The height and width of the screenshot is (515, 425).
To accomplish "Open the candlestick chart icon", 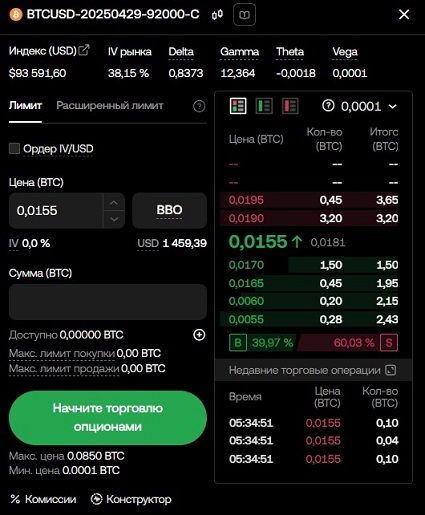I will (x=217, y=15).
